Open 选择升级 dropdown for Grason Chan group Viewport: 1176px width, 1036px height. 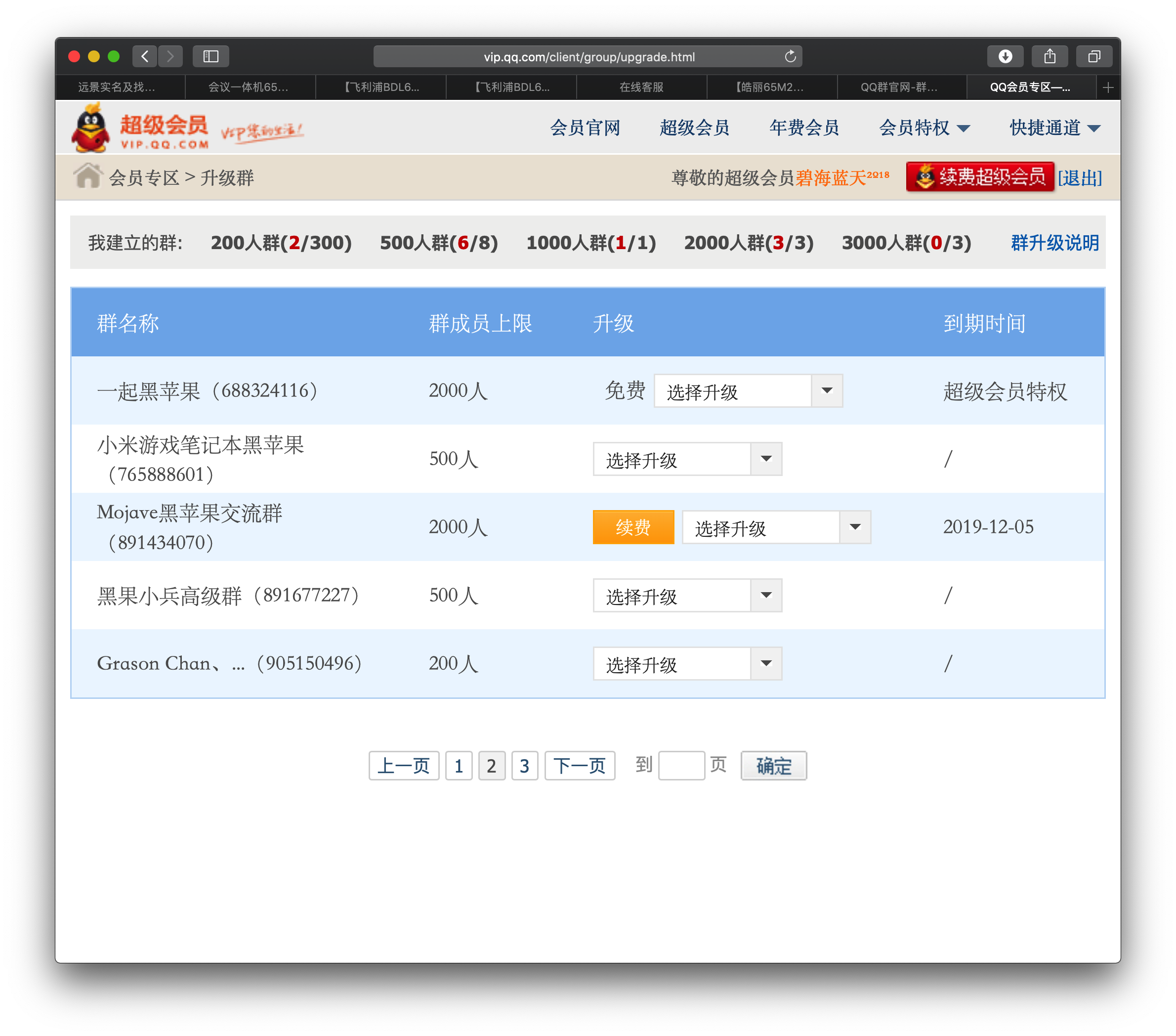(x=687, y=664)
